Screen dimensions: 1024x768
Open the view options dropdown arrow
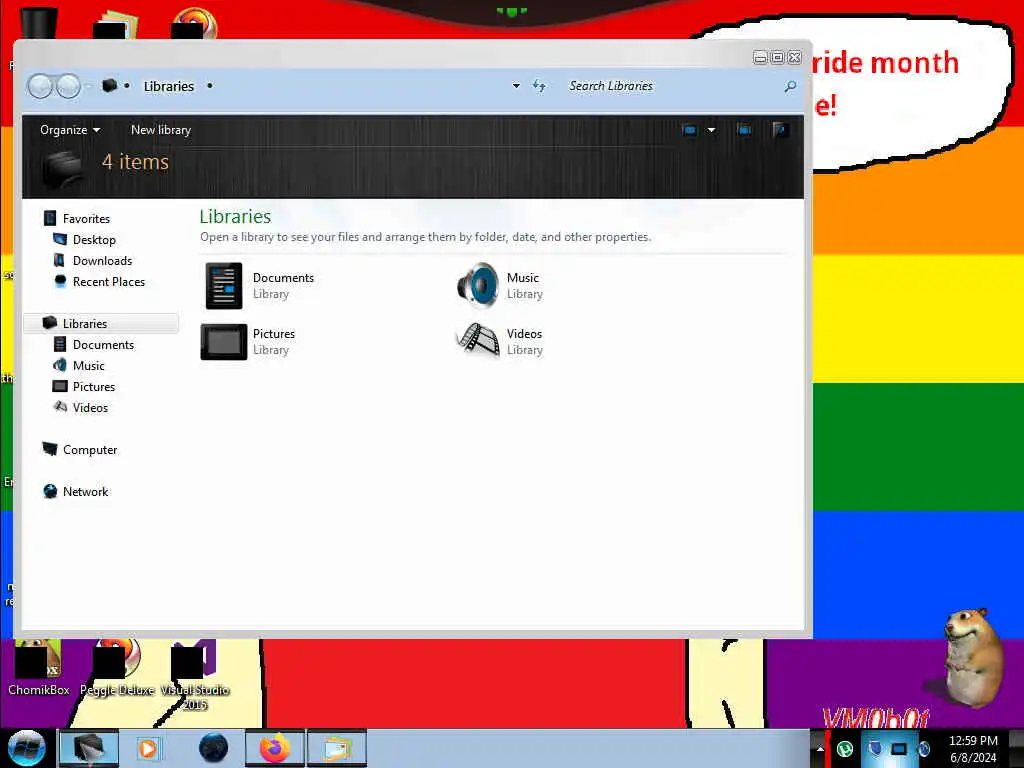pyautogui.click(x=711, y=130)
